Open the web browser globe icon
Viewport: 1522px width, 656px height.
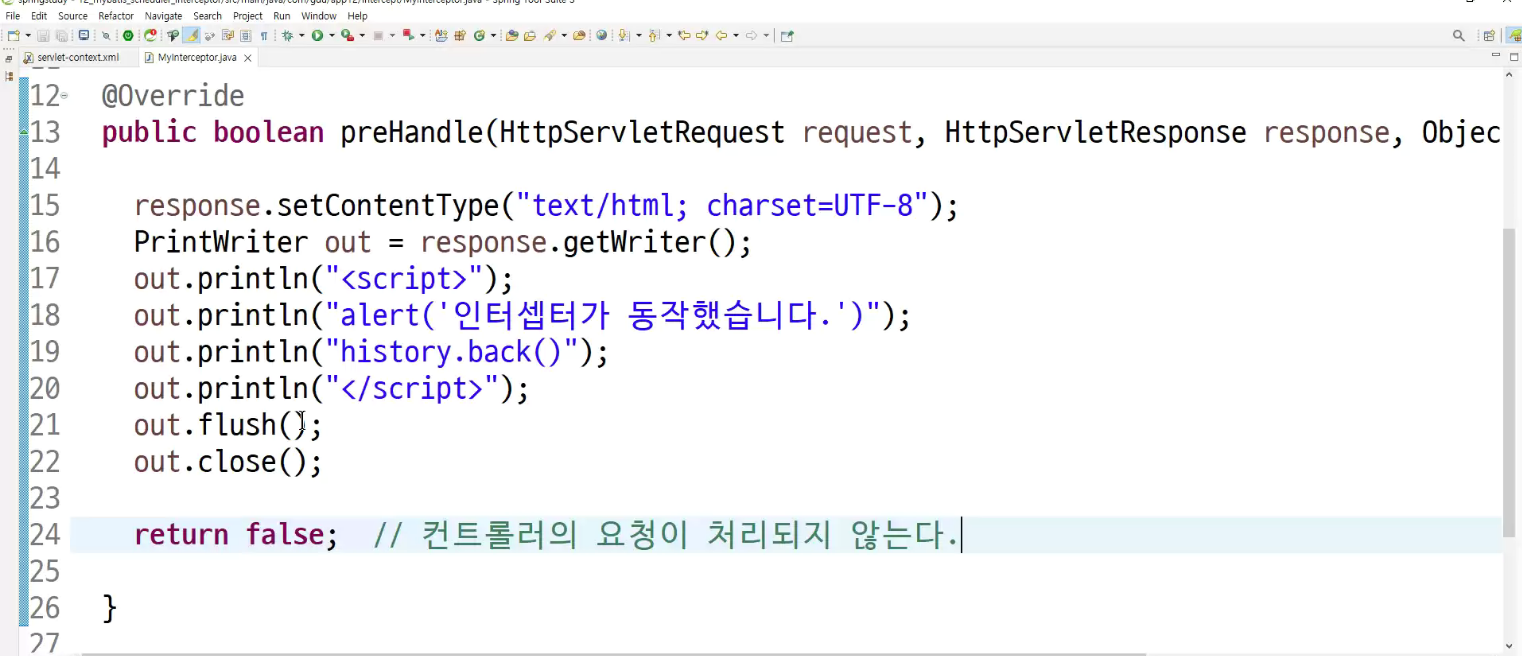click(x=602, y=35)
